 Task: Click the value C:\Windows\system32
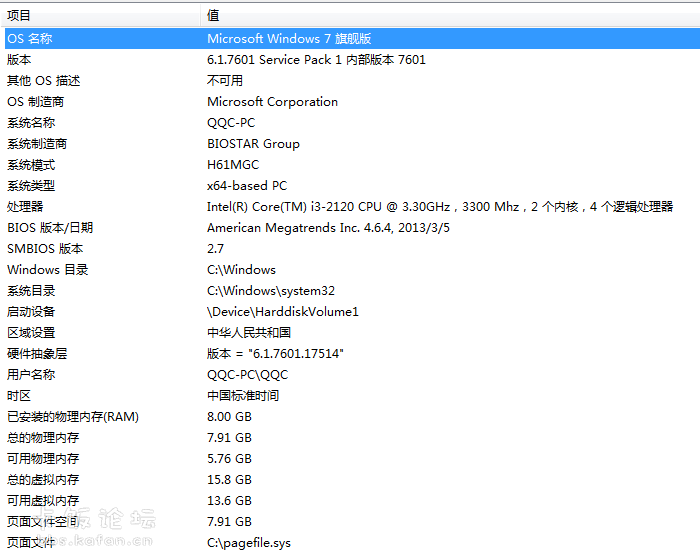[271, 291]
